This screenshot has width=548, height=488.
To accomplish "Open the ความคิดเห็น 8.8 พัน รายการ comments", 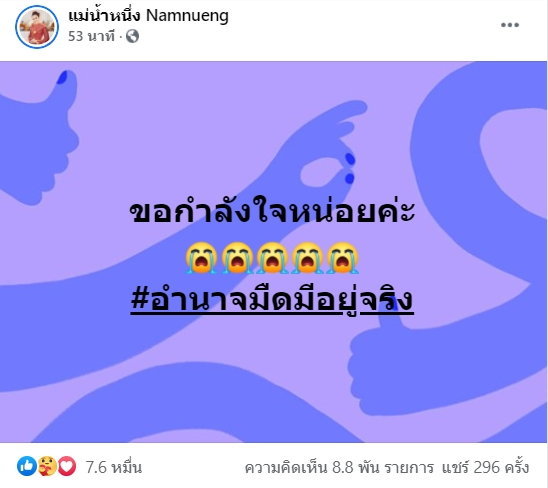I will pos(339,467).
